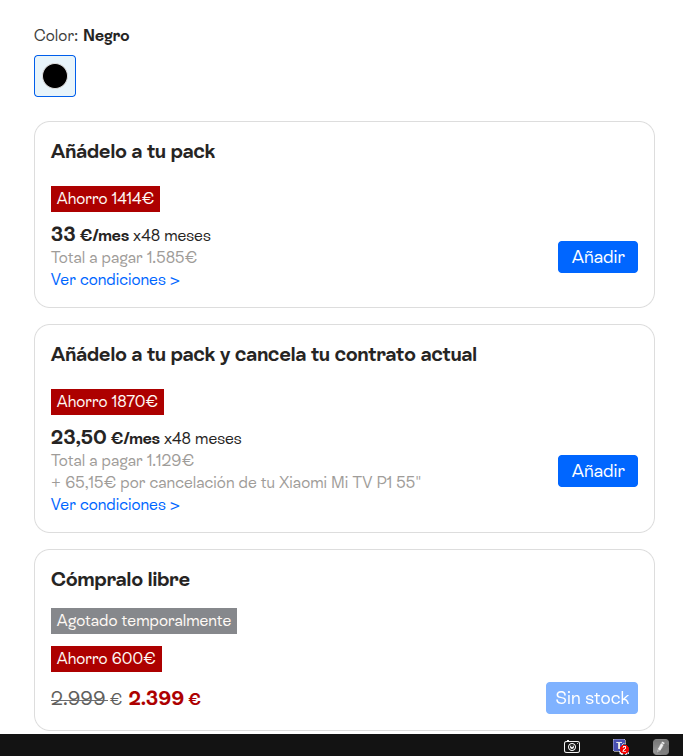Viewport: 683px width, 756px height.
Task: Click the "cancela tu contrato actual" heading
Action: [355, 355]
